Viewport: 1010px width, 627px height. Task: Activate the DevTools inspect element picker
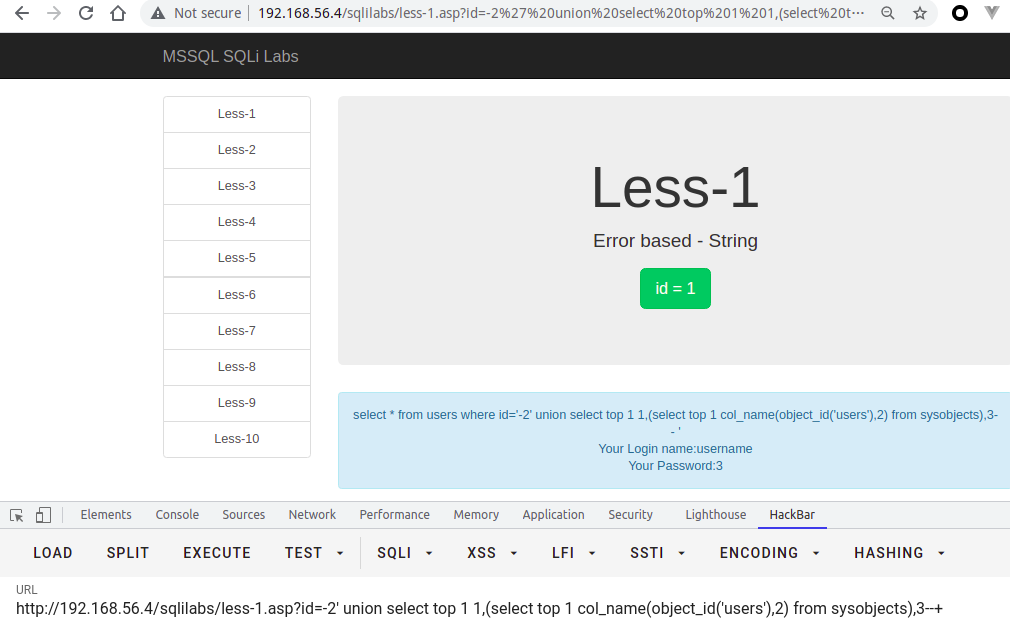17,515
